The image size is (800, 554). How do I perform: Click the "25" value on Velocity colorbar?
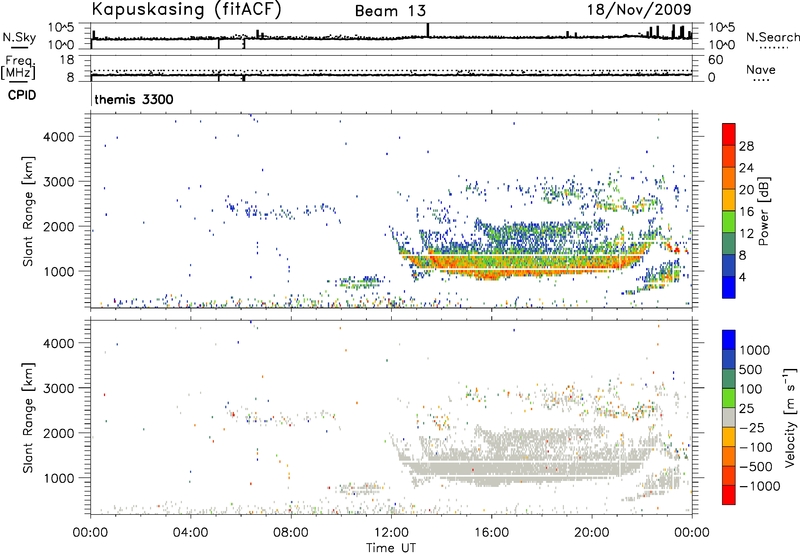coord(747,408)
